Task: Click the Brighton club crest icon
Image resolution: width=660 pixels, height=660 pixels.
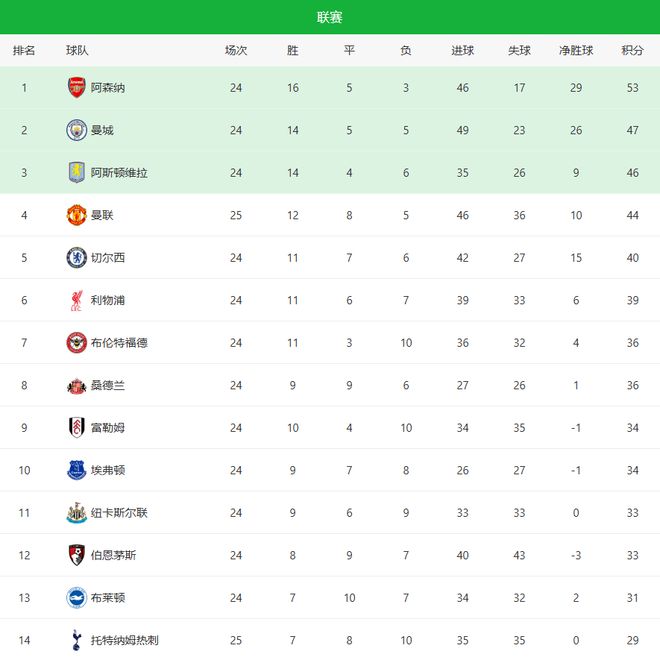Action: pyautogui.click(x=77, y=598)
